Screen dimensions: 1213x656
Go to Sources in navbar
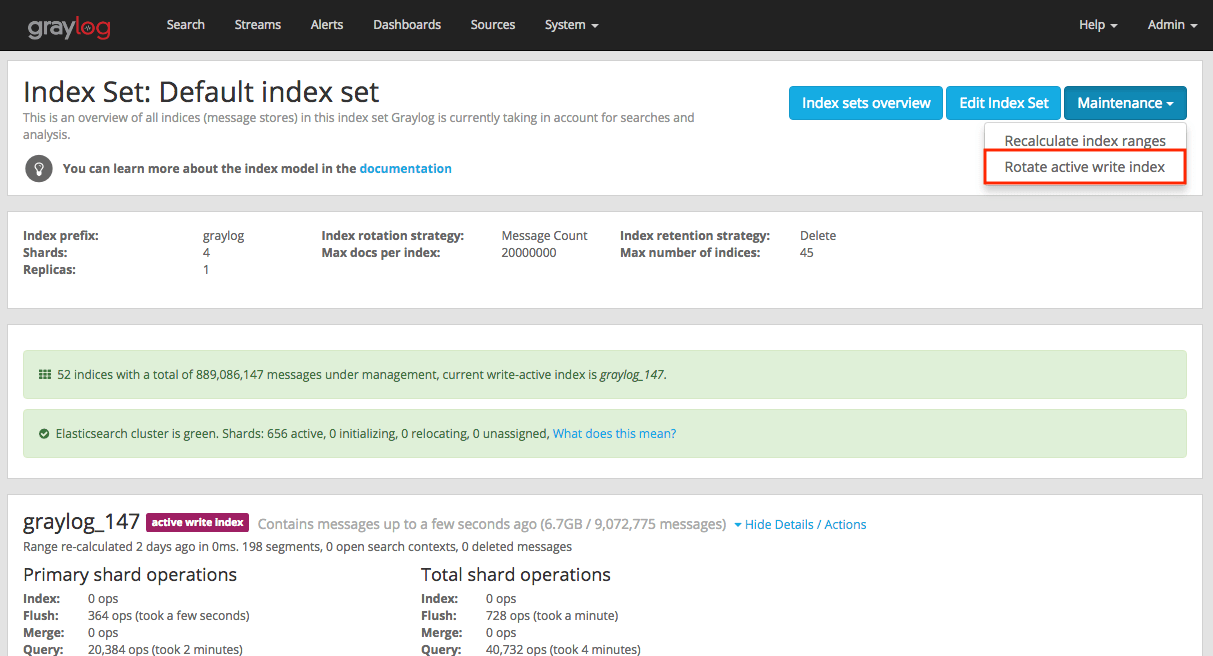coord(493,25)
